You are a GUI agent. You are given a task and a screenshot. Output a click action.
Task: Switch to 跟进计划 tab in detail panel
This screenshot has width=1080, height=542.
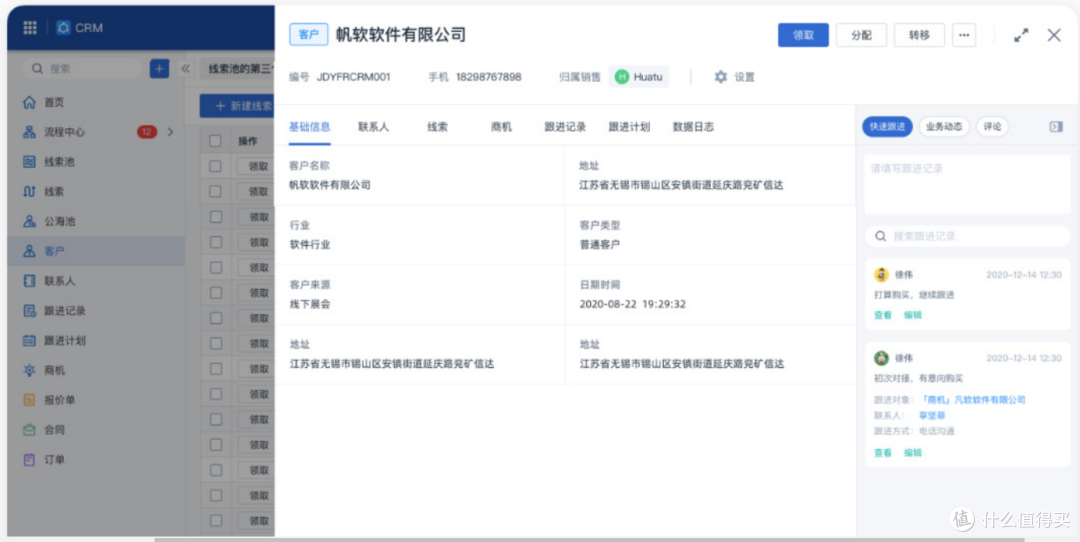pyautogui.click(x=629, y=127)
